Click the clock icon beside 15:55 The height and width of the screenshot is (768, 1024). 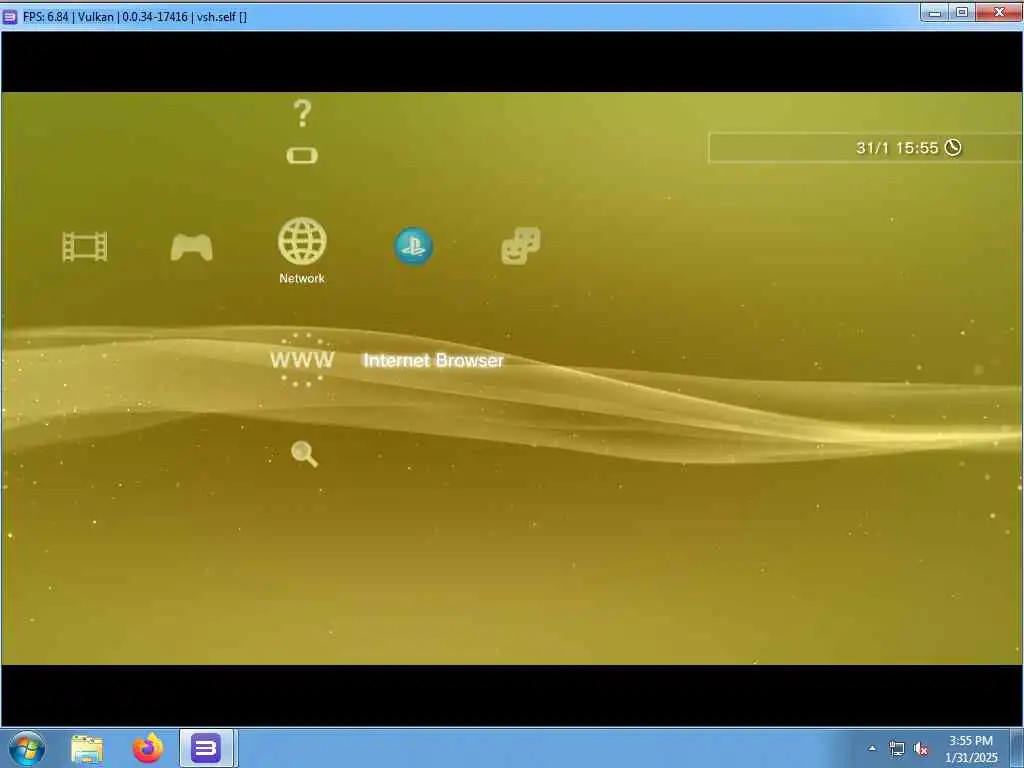(953, 148)
